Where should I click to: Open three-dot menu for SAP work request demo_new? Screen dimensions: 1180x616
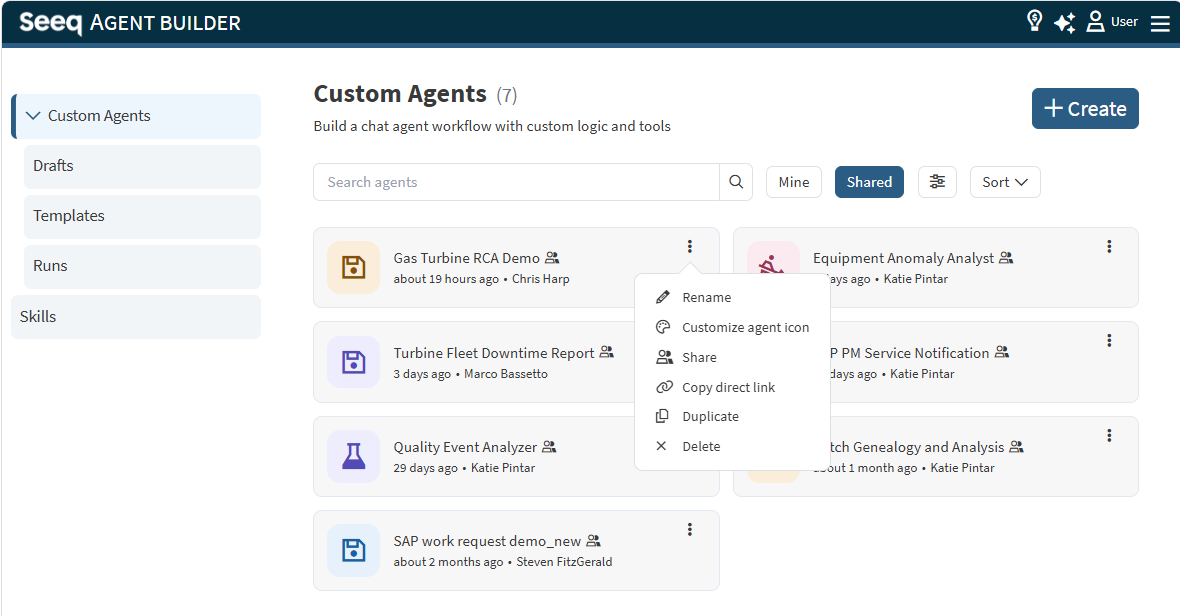click(689, 530)
